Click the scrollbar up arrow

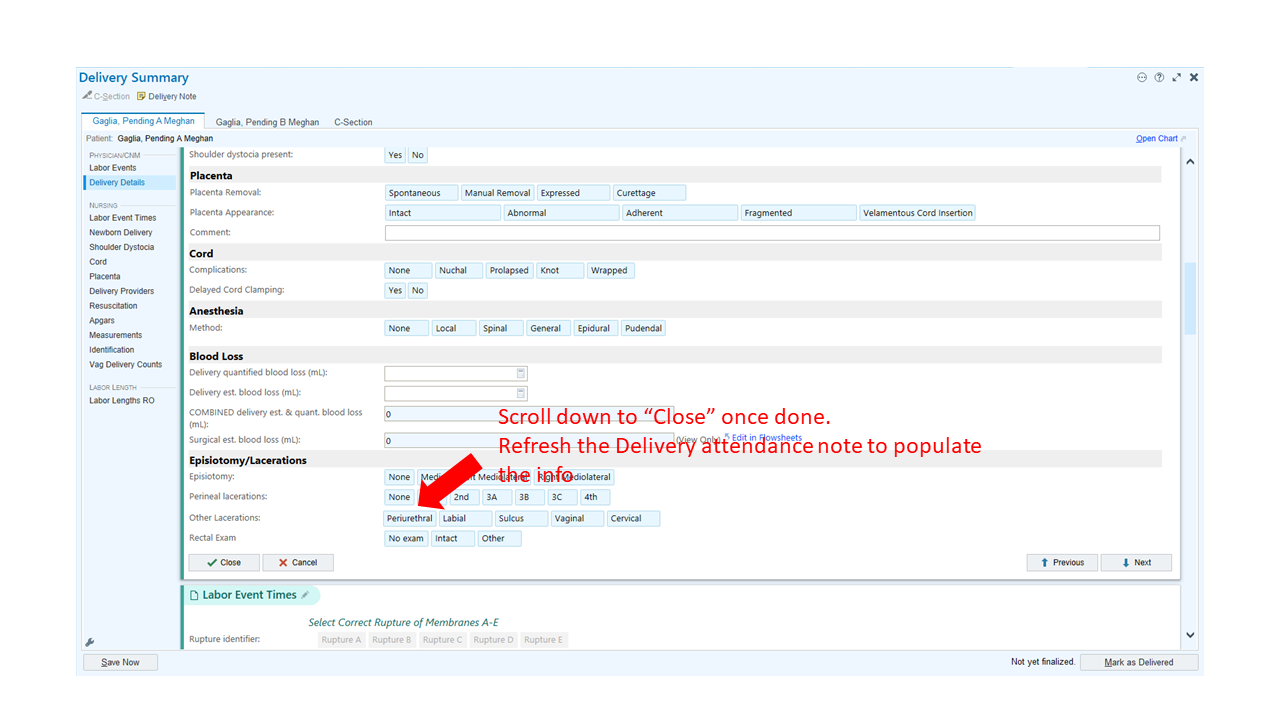pos(1190,162)
